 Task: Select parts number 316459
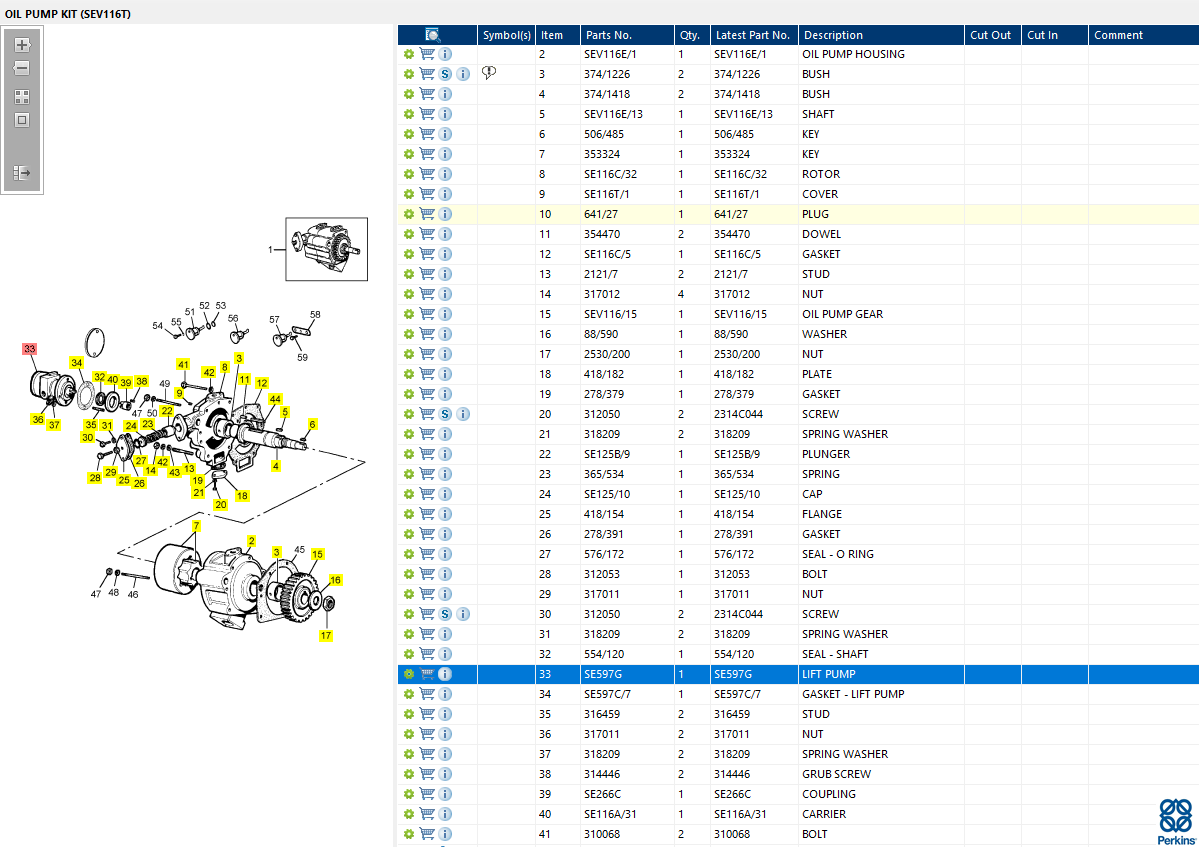[x=602, y=714]
